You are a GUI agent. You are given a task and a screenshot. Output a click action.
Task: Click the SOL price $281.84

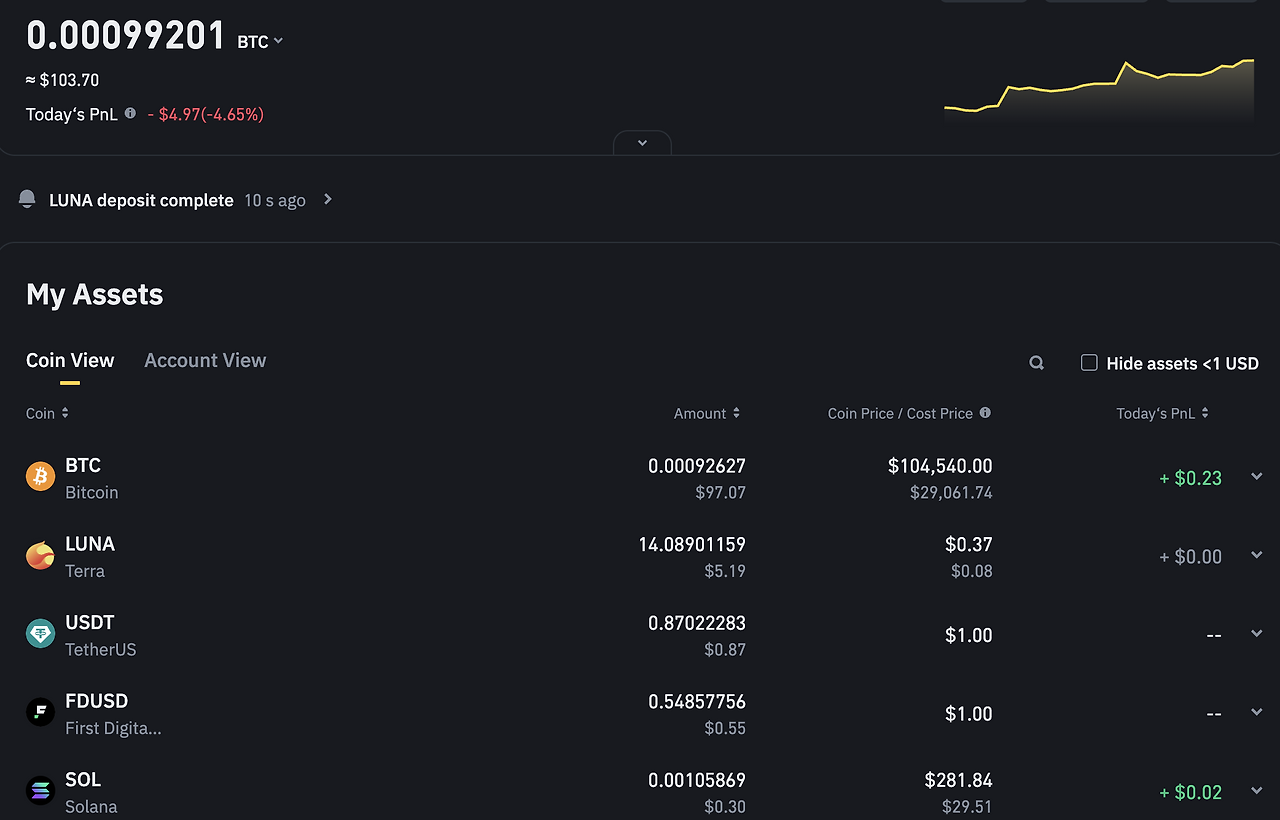tap(959, 780)
